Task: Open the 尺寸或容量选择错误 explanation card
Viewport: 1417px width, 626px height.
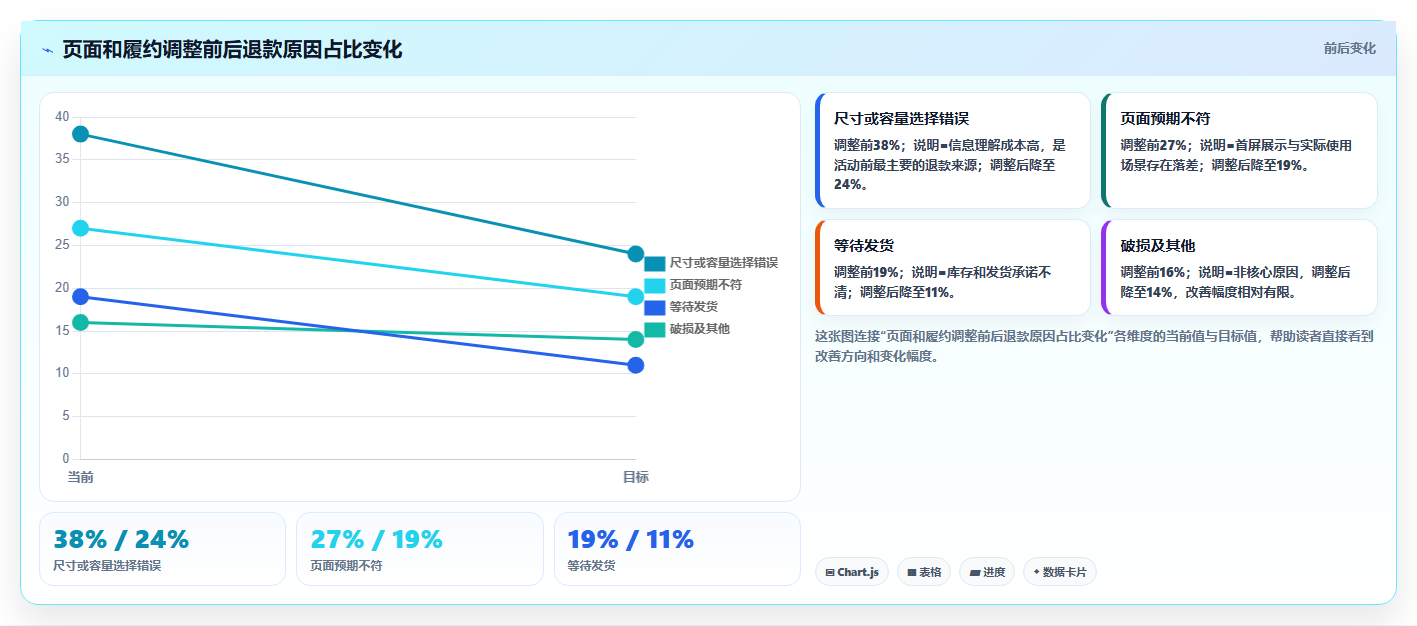Action: coord(953,150)
